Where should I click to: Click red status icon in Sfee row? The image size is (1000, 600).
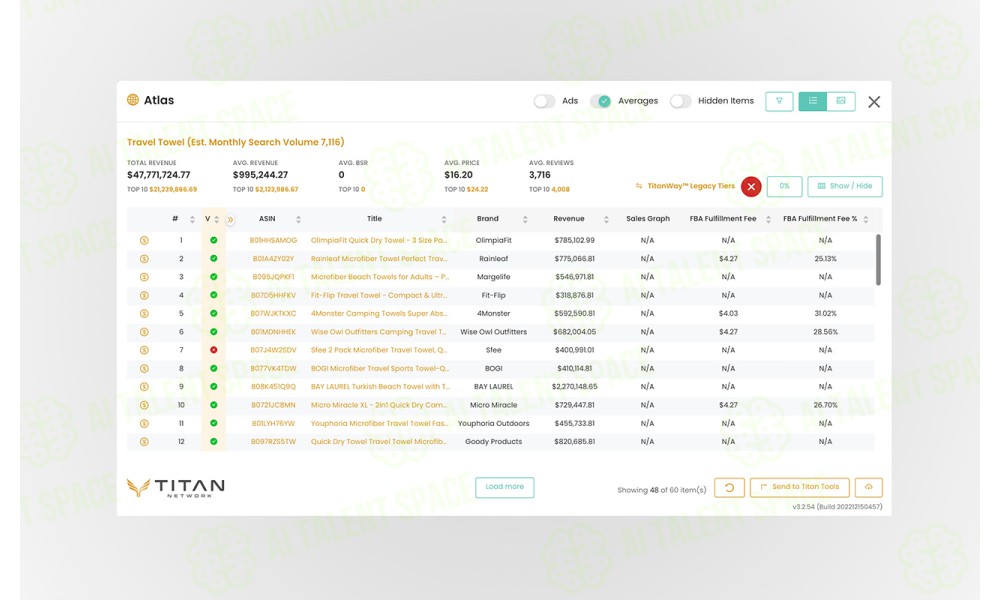click(x=214, y=350)
